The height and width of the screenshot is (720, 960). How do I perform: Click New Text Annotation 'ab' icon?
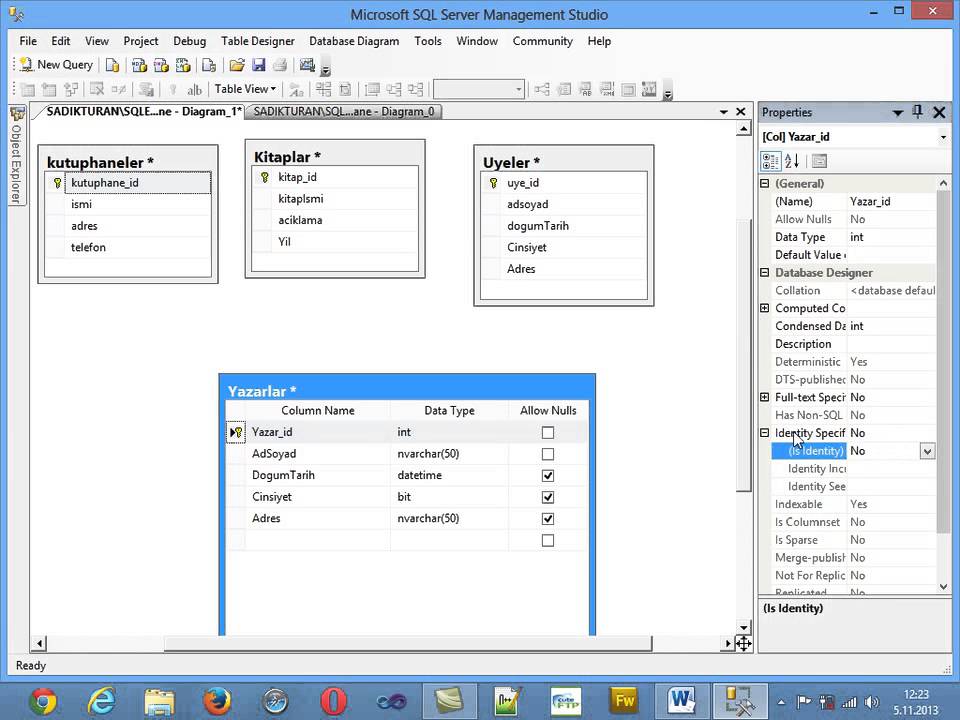[194, 90]
